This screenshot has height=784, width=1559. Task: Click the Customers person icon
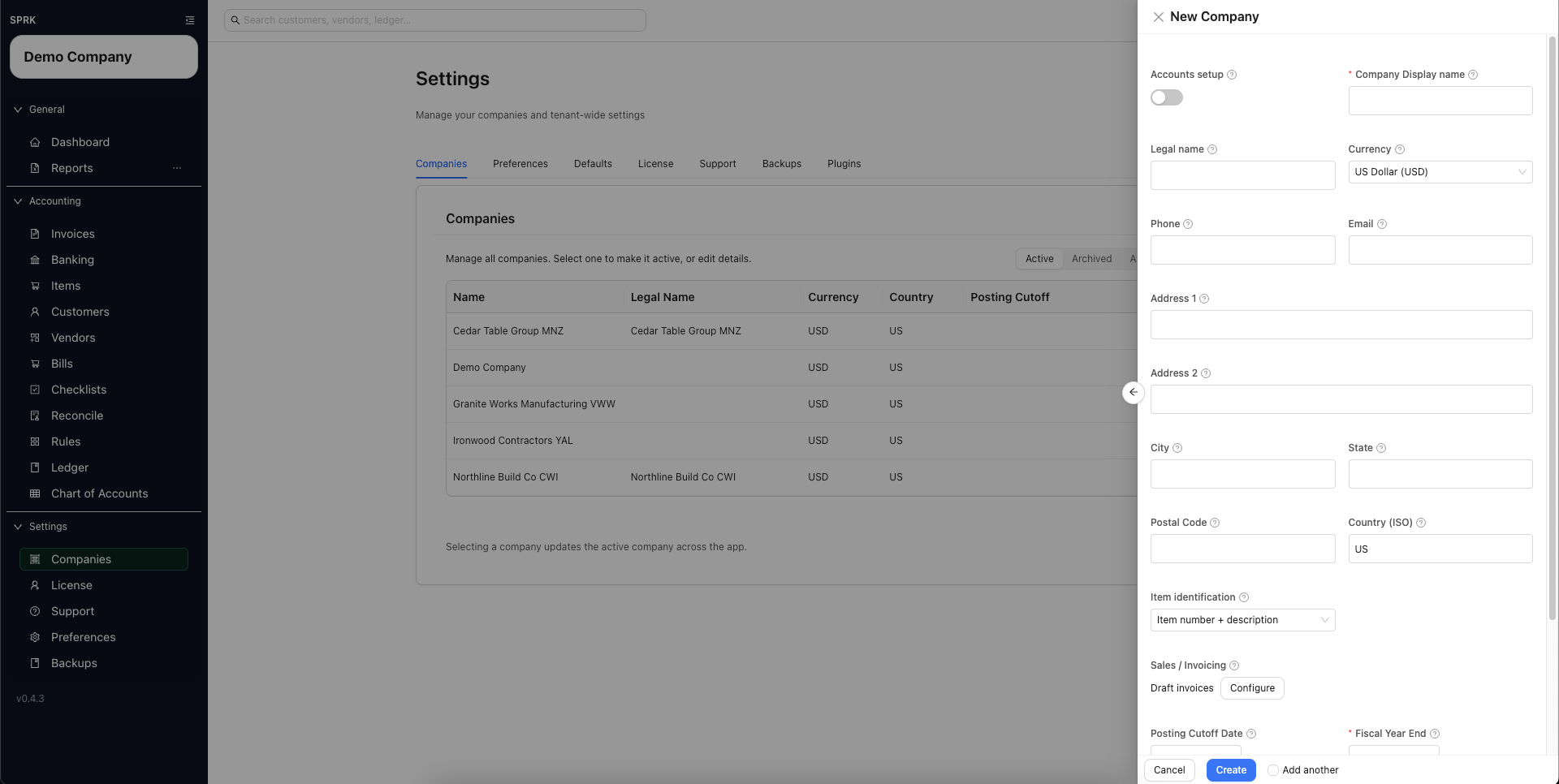[x=35, y=312]
